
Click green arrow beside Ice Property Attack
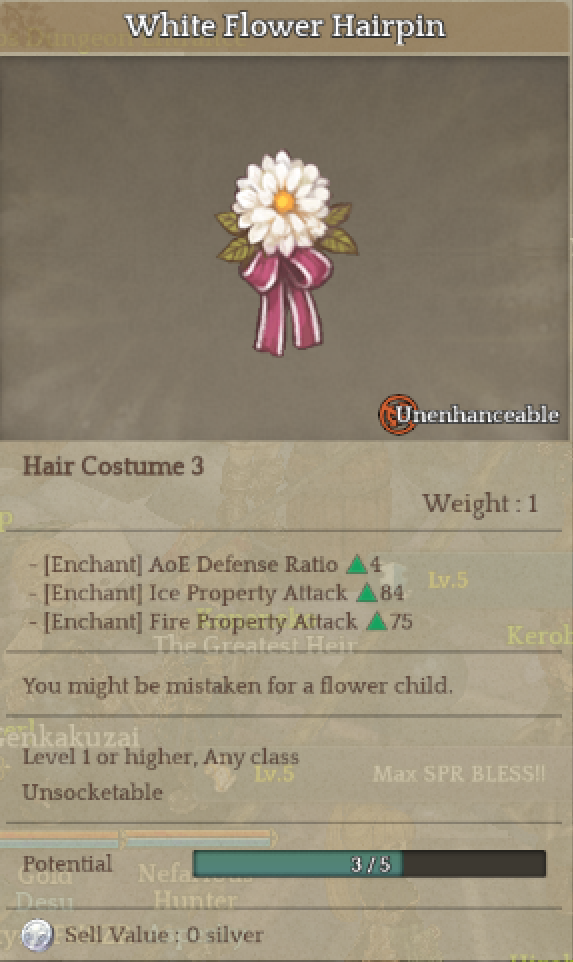point(366,593)
